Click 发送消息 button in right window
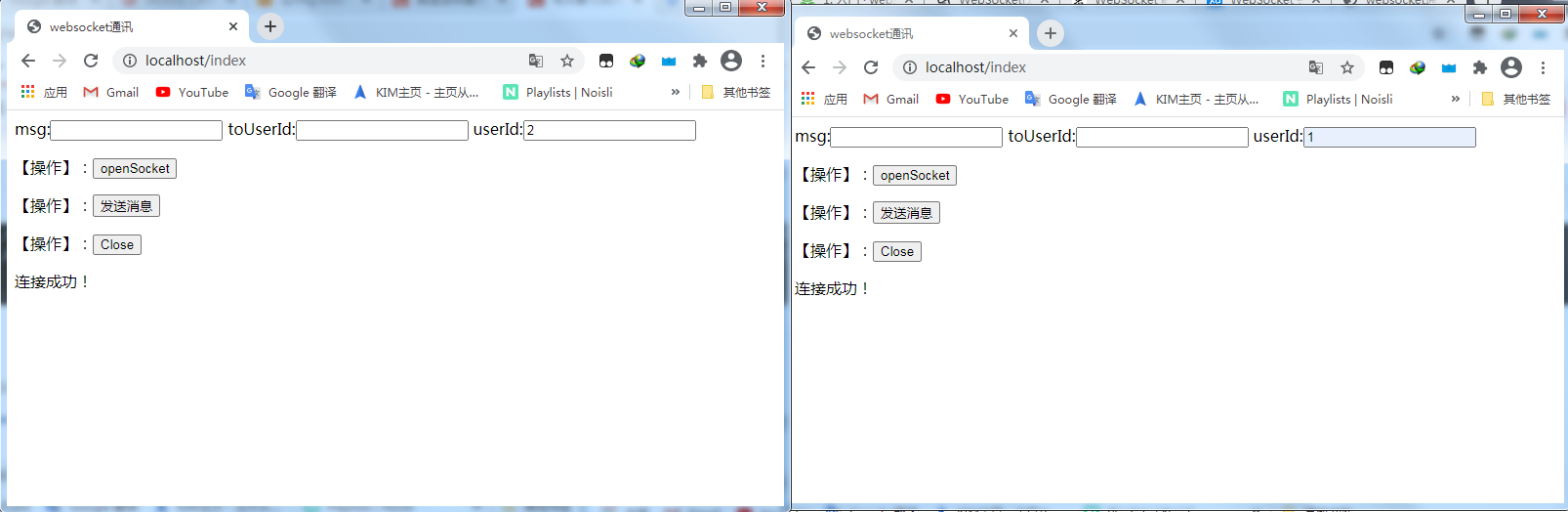Viewport: 1568px width, 512px height. [x=906, y=213]
